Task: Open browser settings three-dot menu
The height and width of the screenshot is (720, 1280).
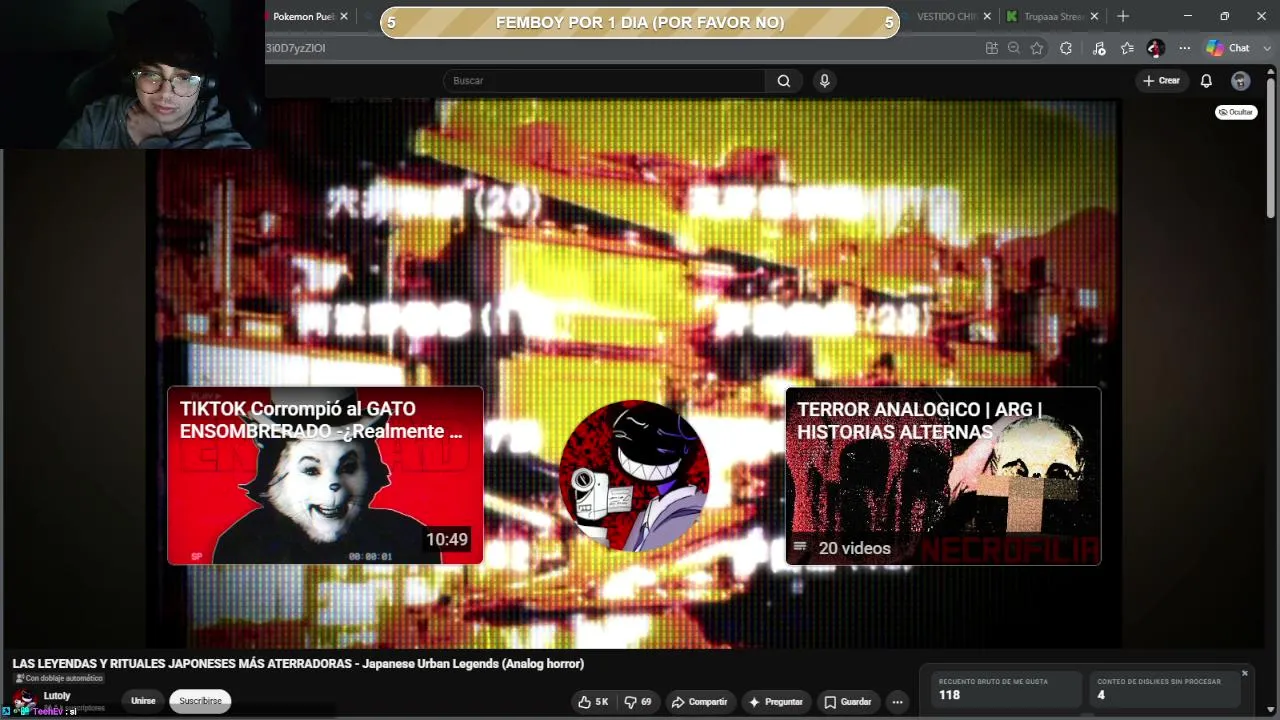Action: (x=1184, y=48)
